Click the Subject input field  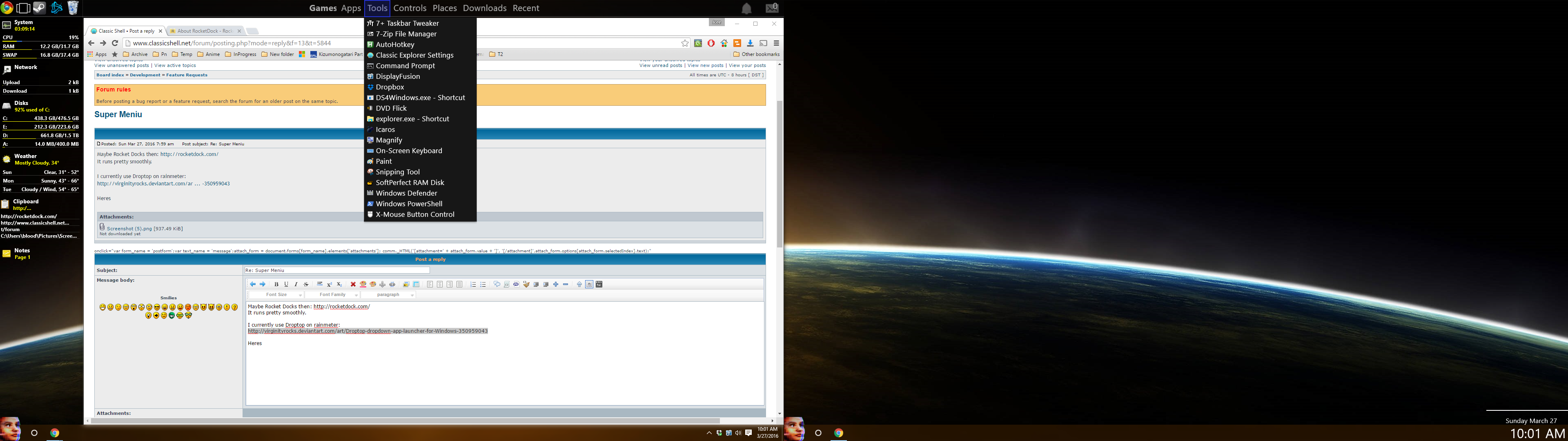[x=336, y=270]
